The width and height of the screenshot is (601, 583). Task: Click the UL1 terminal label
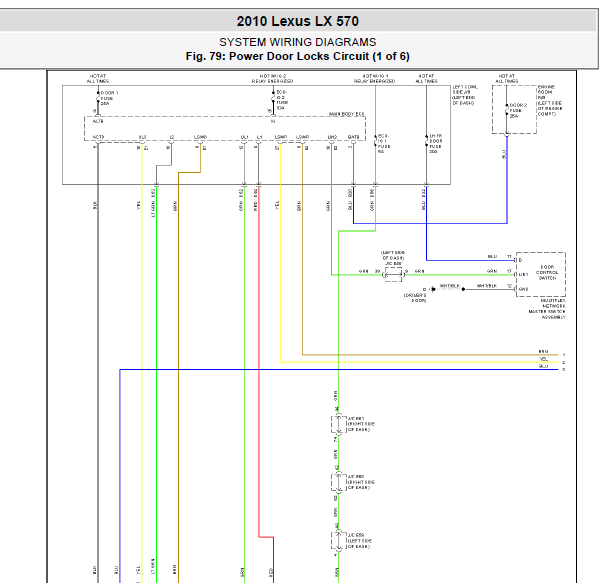pos(244,137)
